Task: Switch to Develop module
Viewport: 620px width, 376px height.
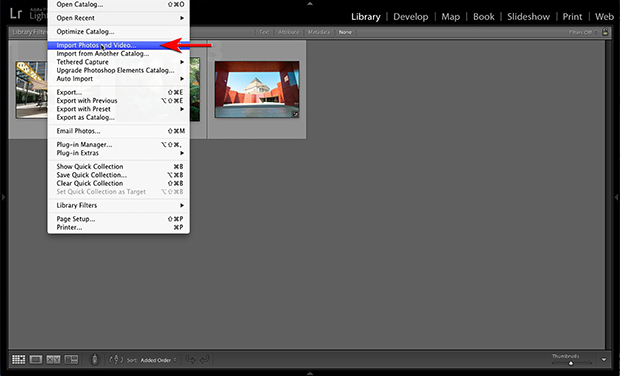Action: [410, 17]
